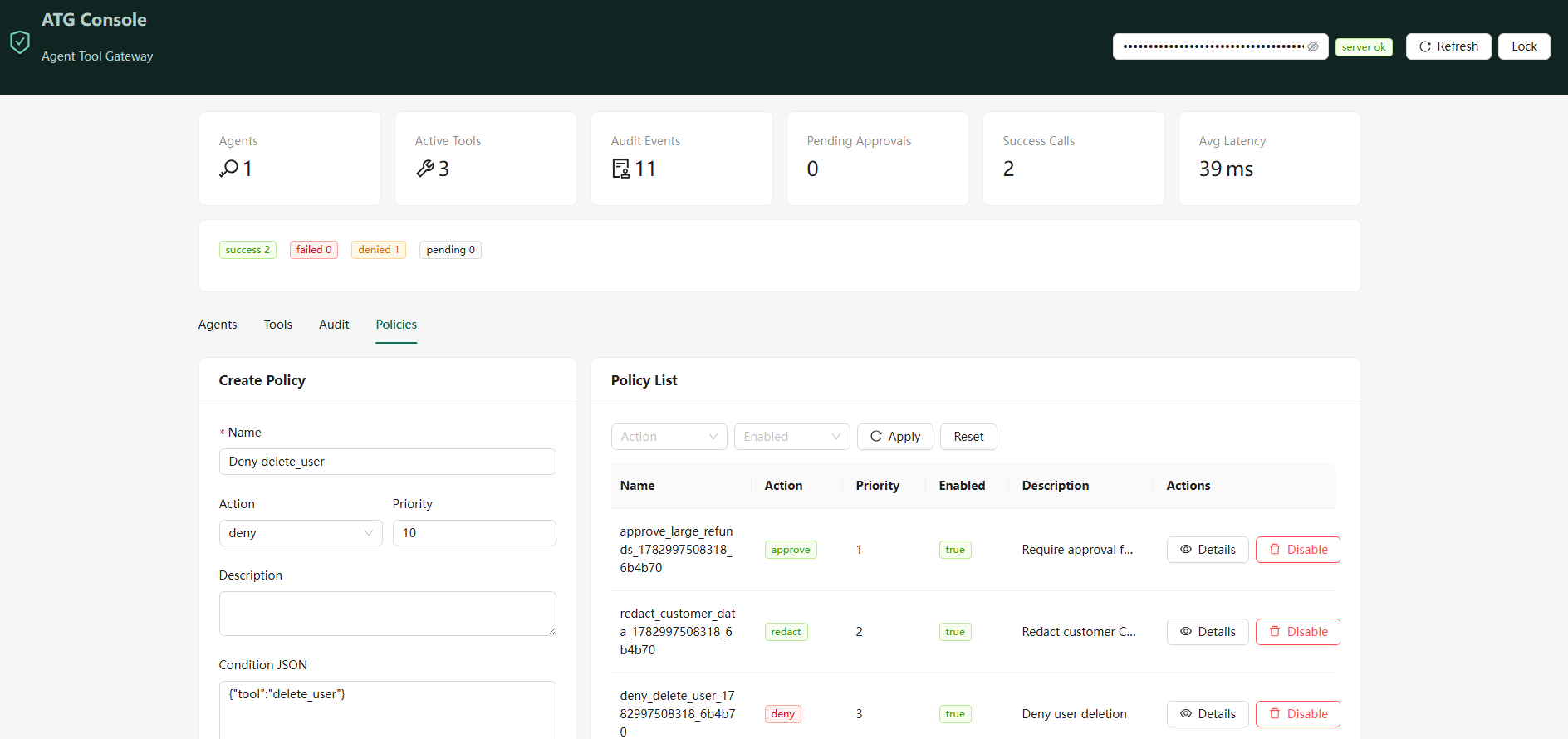Click the Audit Events log icon

620,169
